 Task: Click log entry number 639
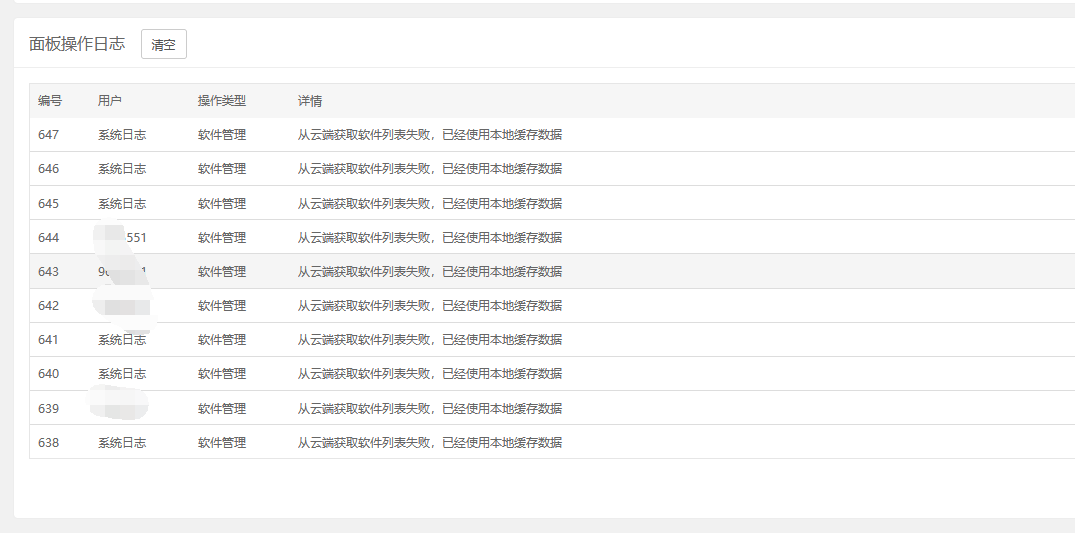pyautogui.click(x=49, y=408)
